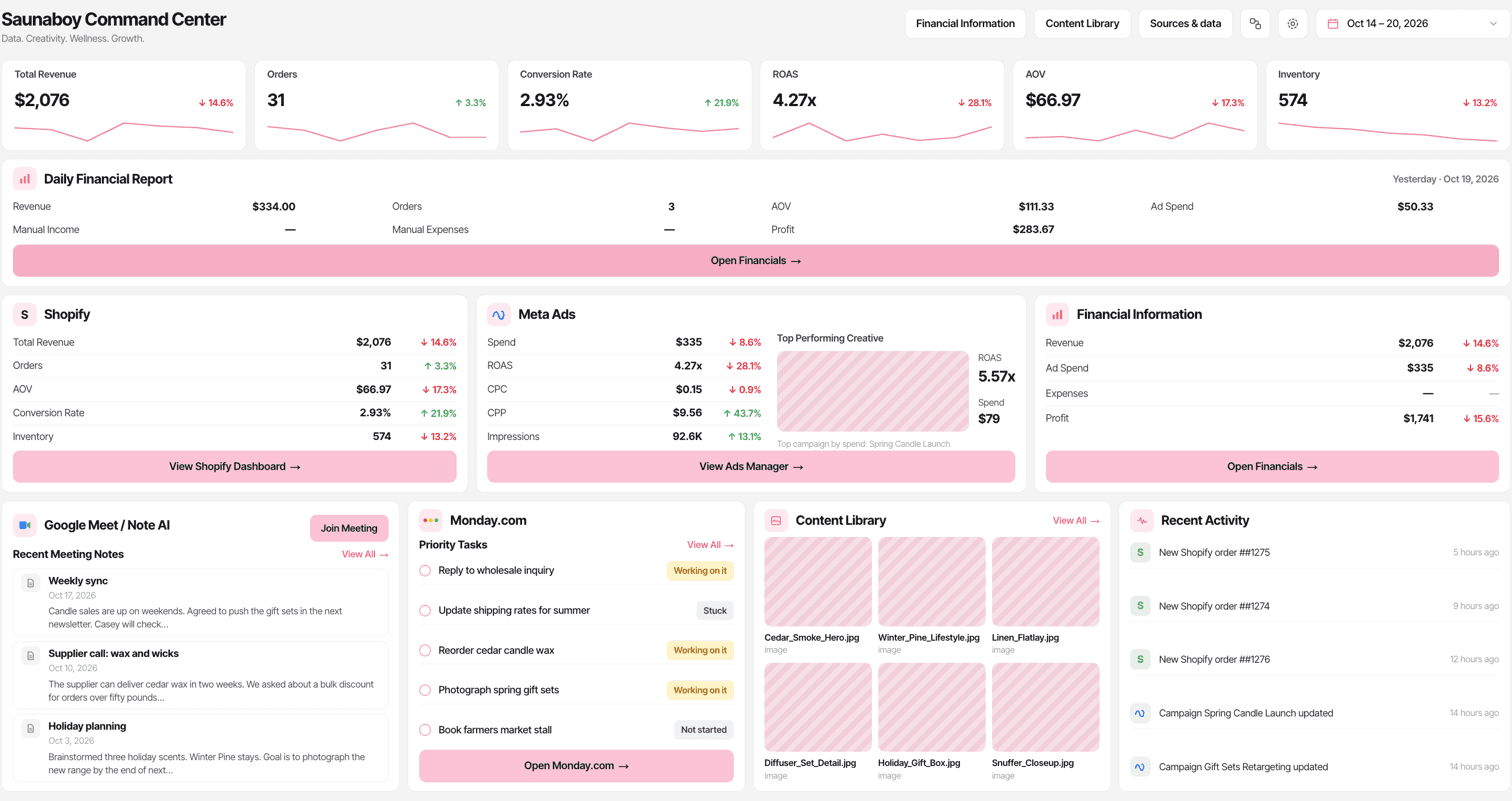The image size is (1512, 801).
Task: Click the Content Library image icon
Action: tap(776, 520)
